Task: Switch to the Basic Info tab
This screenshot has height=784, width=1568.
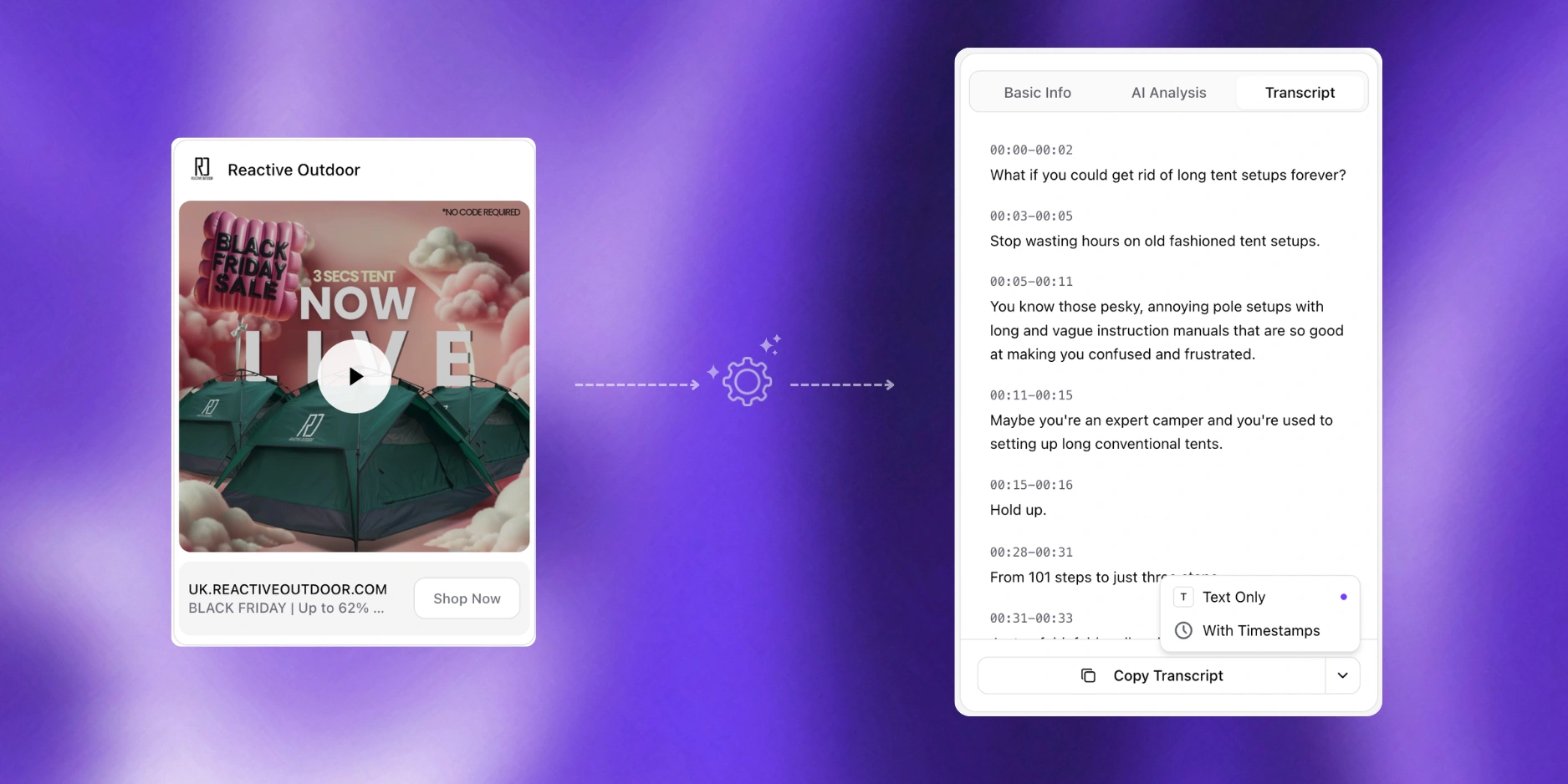Action: click(1037, 93)
